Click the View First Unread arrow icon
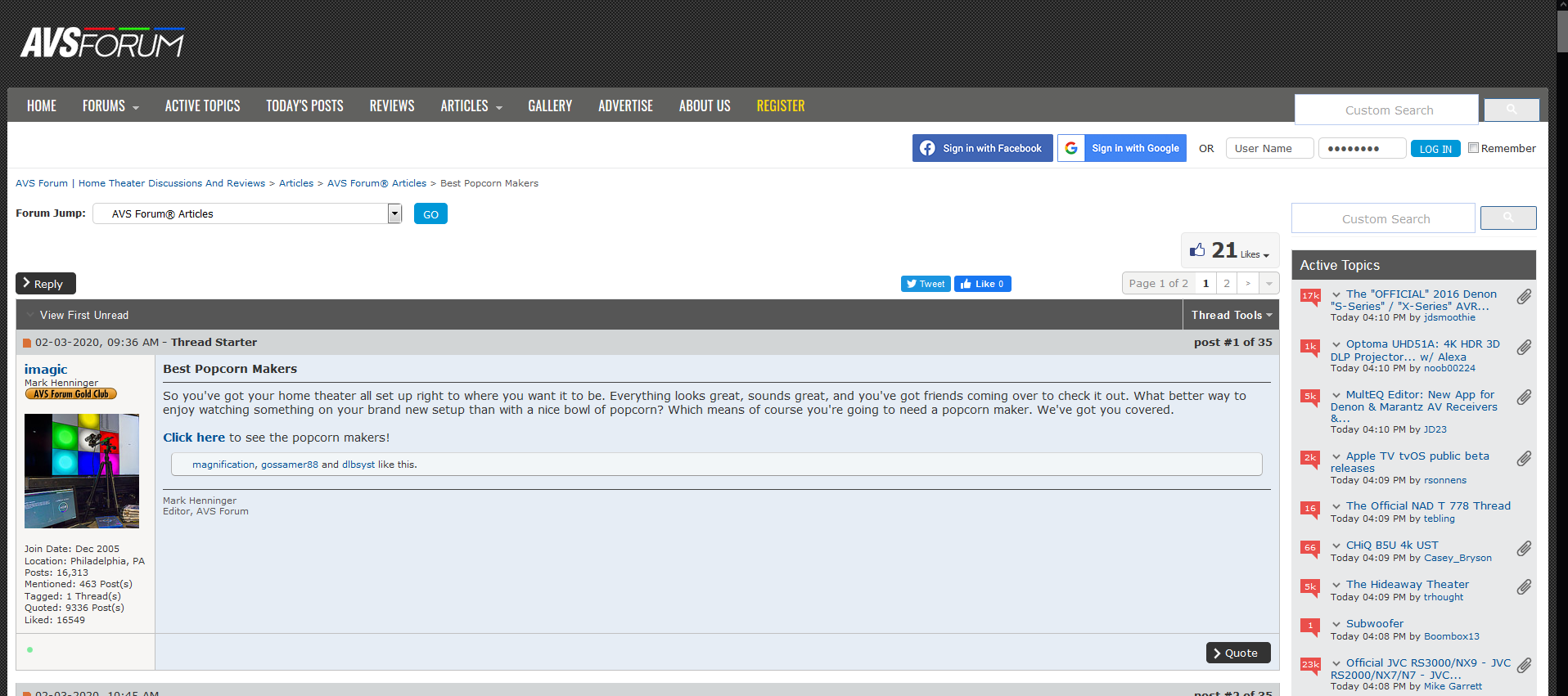 click(30, 315)
